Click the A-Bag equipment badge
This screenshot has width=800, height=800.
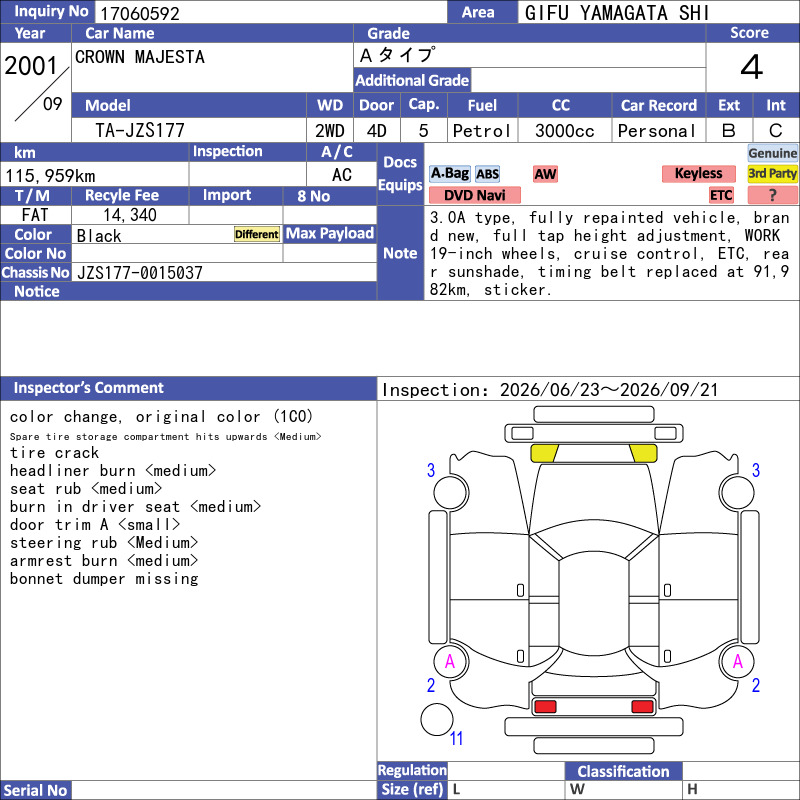click(x=449, y=173)
